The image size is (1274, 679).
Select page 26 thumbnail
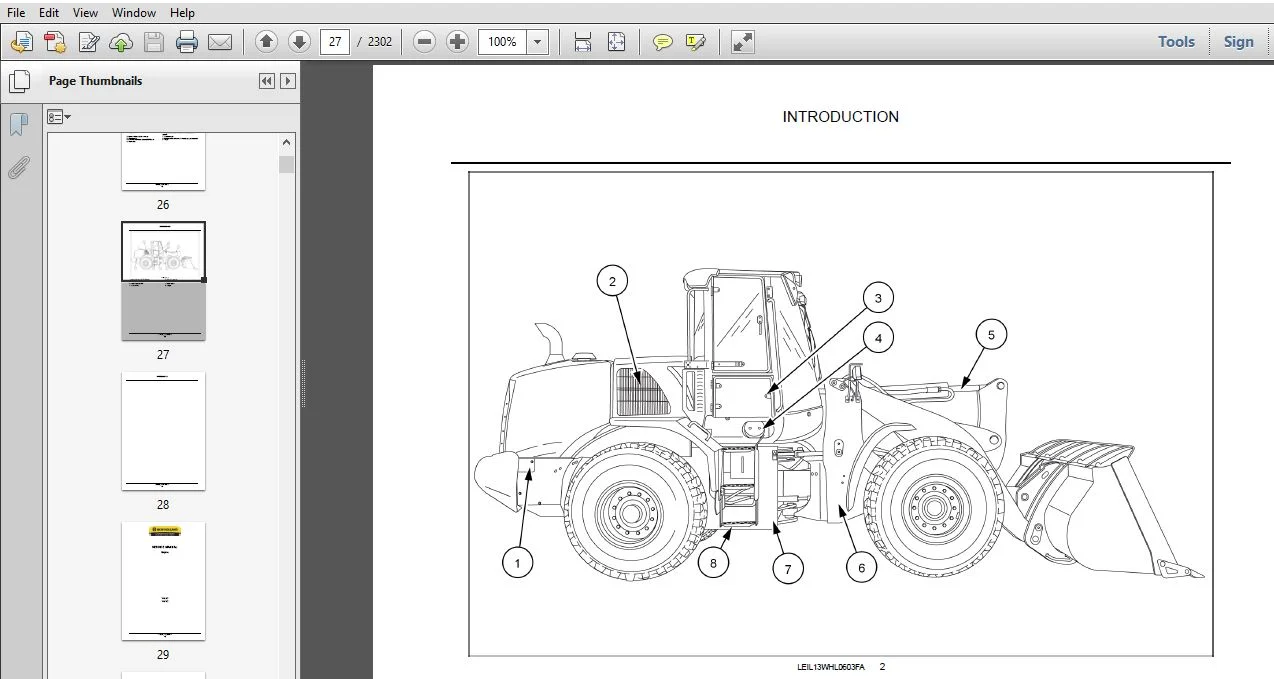(x=163, y=161)
